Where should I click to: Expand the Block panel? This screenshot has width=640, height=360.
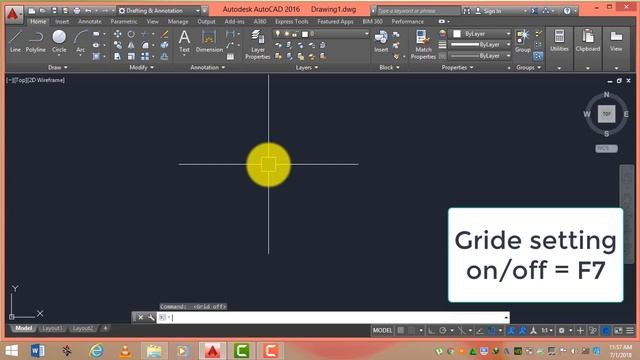click(x=389, y=67)
